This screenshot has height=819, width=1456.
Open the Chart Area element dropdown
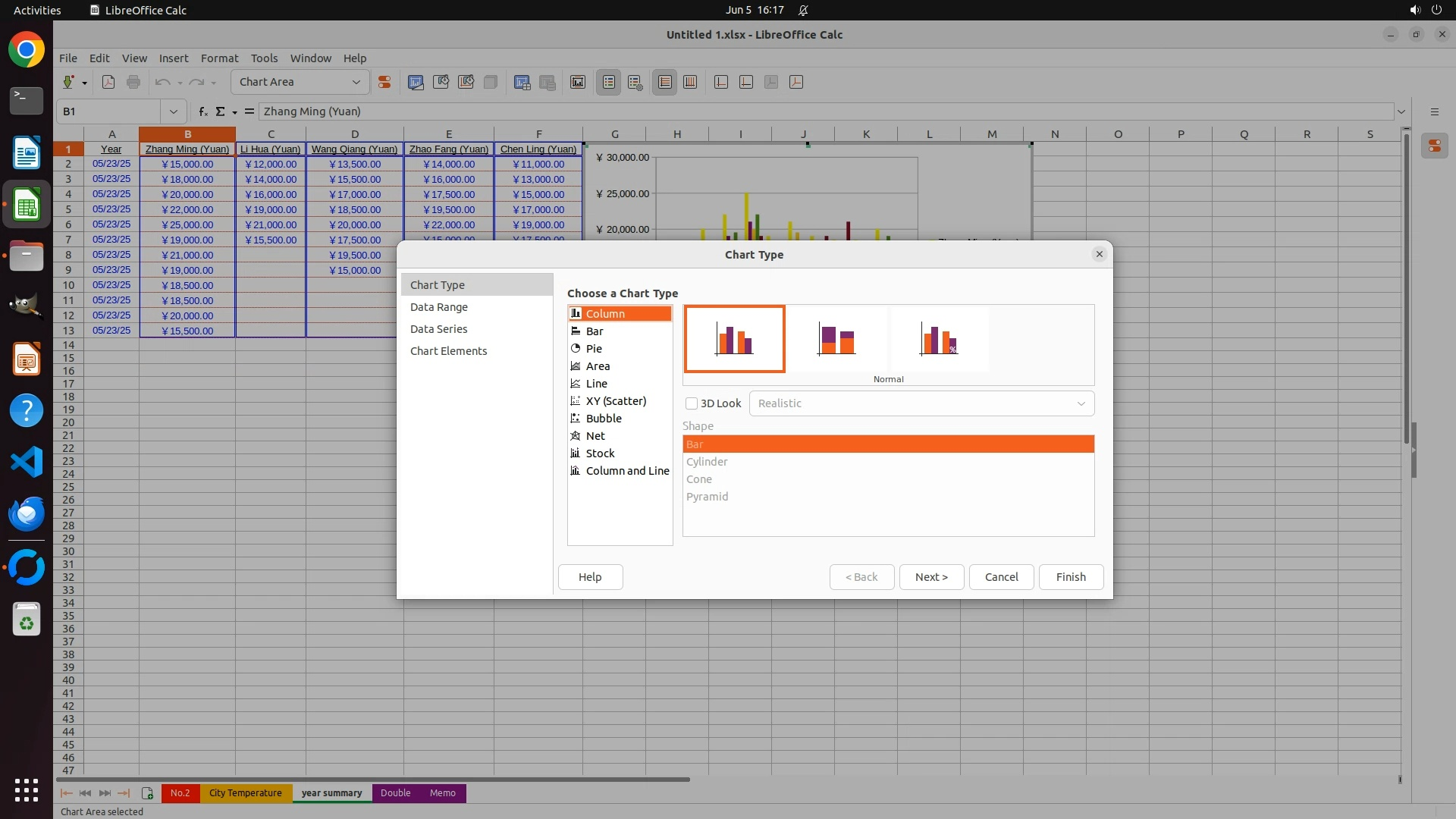click(356, 82)
